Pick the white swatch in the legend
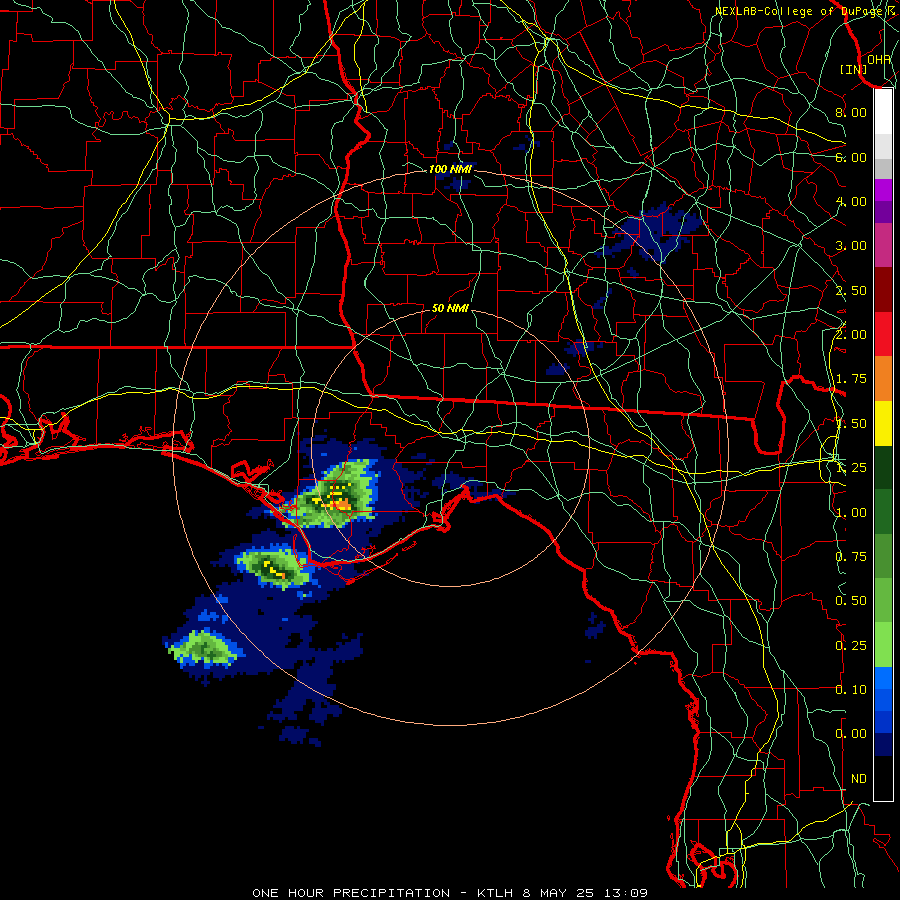Viewport: 900px width, 900px height. click(883, 112)
